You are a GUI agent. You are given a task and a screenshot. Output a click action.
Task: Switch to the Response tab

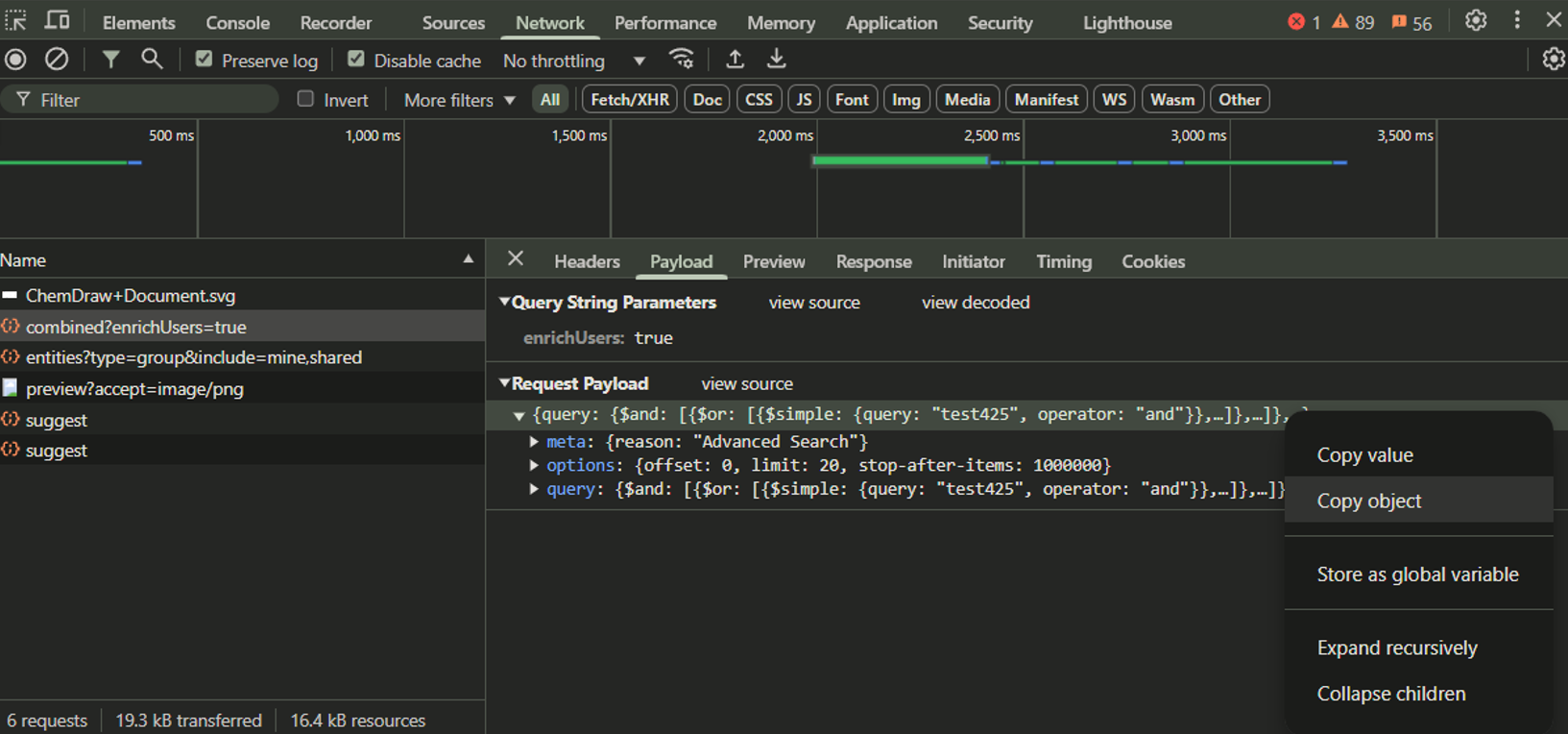pyautogui.click(x=873, y=261)
